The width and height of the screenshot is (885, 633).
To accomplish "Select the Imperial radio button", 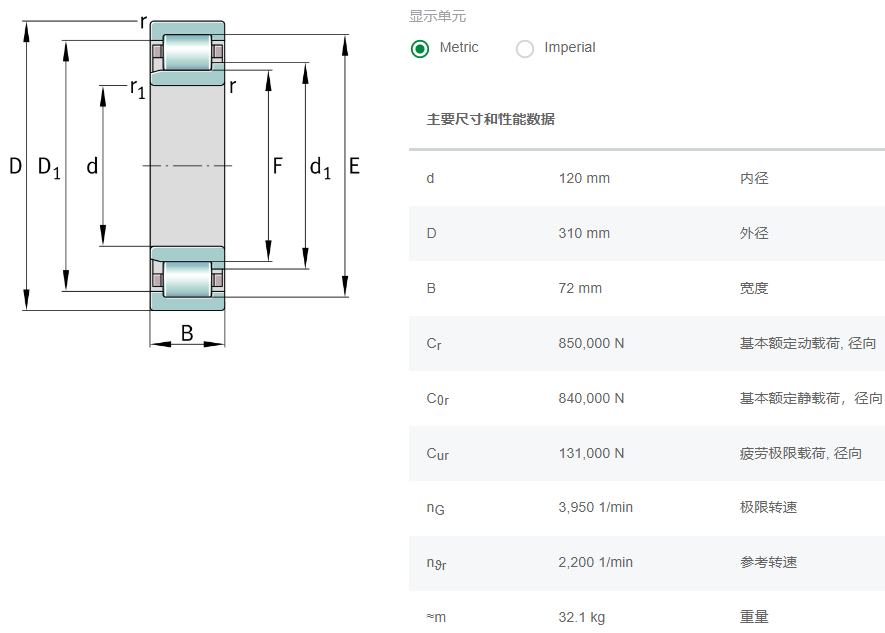I will (x=525, y=49).
